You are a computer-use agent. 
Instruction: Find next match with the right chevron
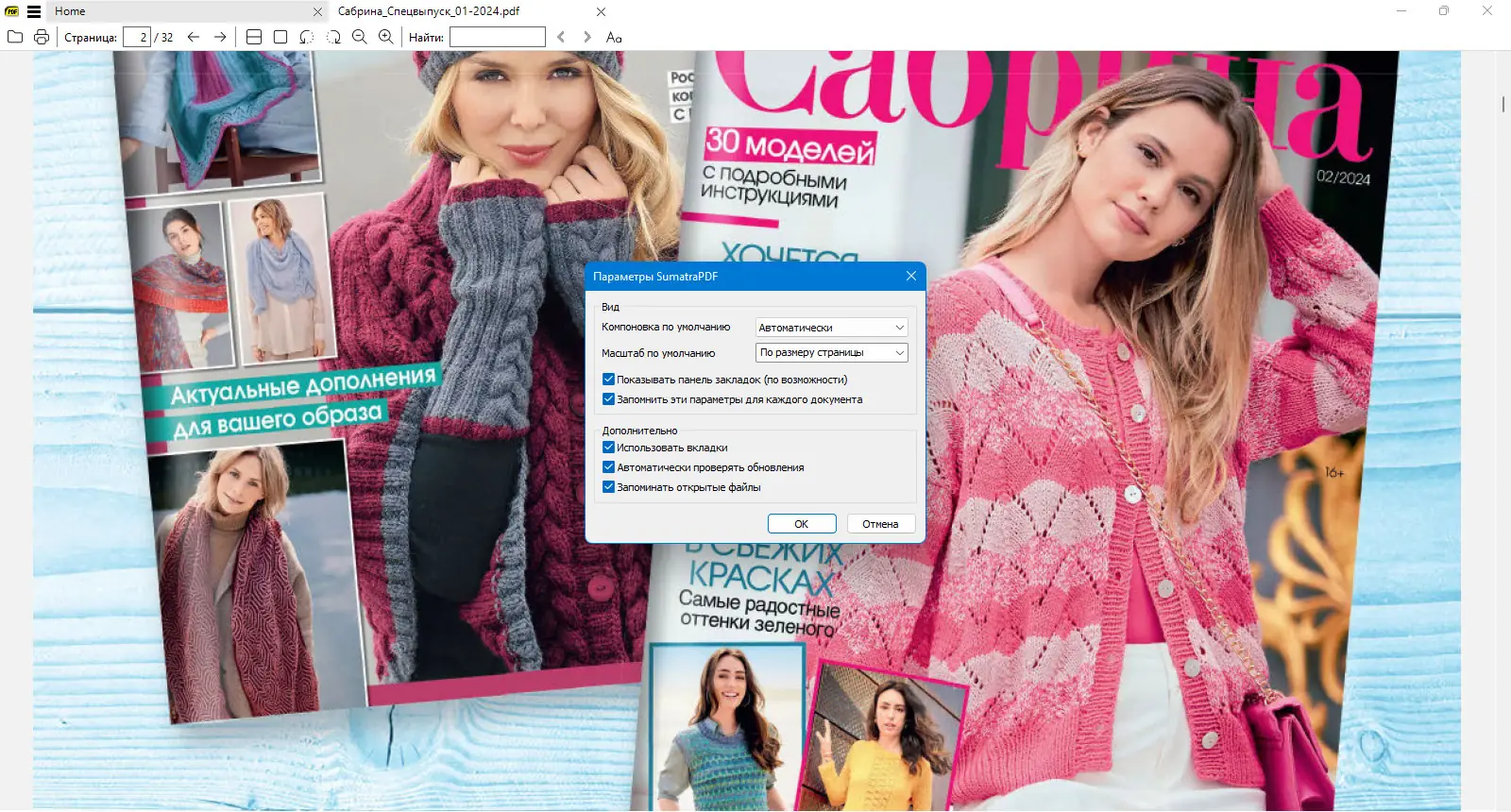tap(587, 37)
